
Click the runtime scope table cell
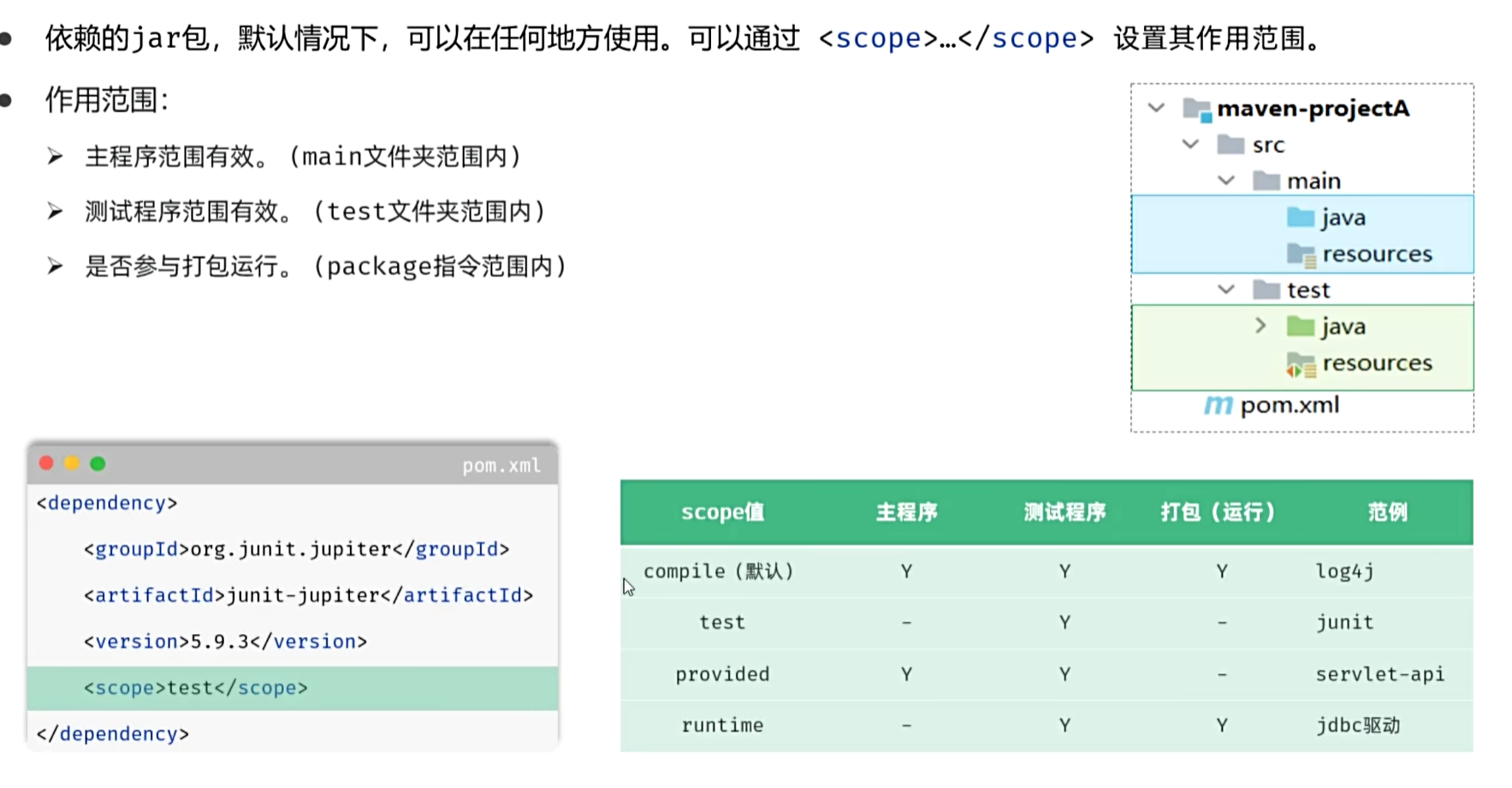pyautogui.click(x=722, y=726)
